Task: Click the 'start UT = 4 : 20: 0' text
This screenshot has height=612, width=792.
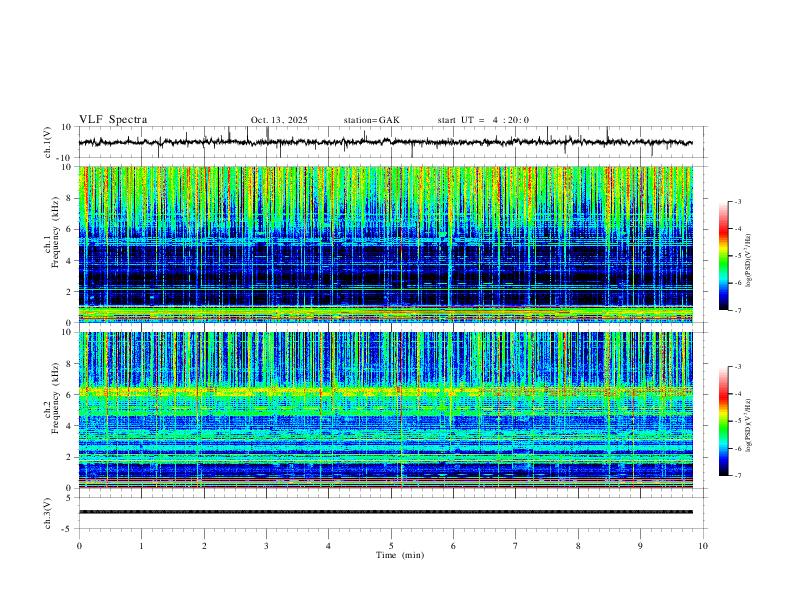Action: [483, 120]
